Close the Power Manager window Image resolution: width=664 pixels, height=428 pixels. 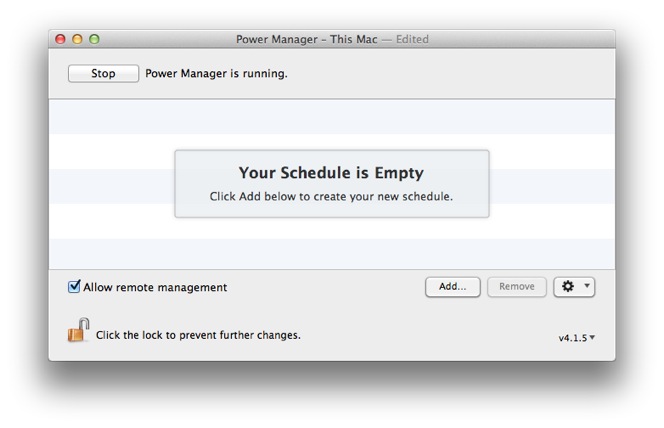(x=60, y=40)
